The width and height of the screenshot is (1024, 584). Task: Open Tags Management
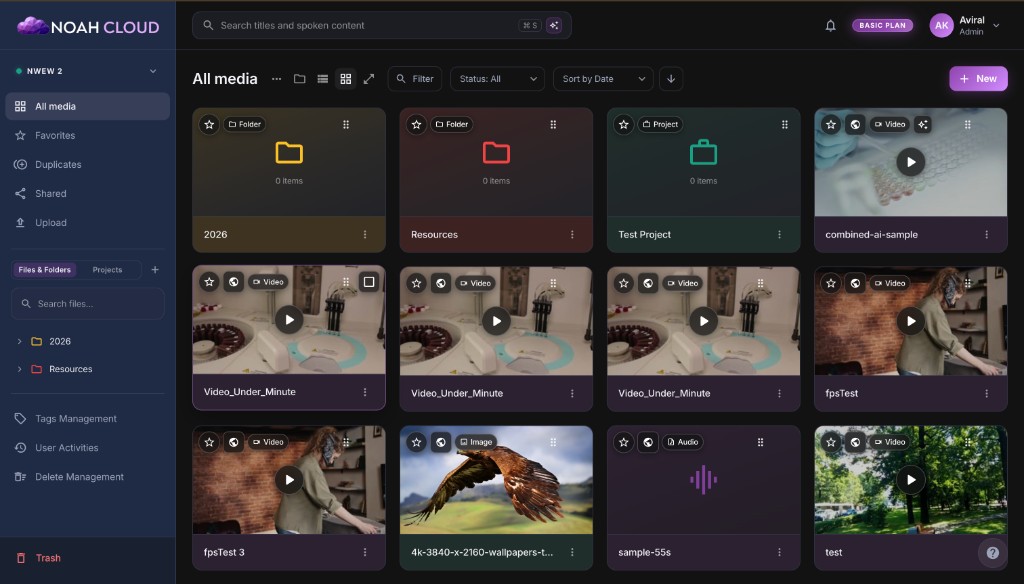click(88, 419)
